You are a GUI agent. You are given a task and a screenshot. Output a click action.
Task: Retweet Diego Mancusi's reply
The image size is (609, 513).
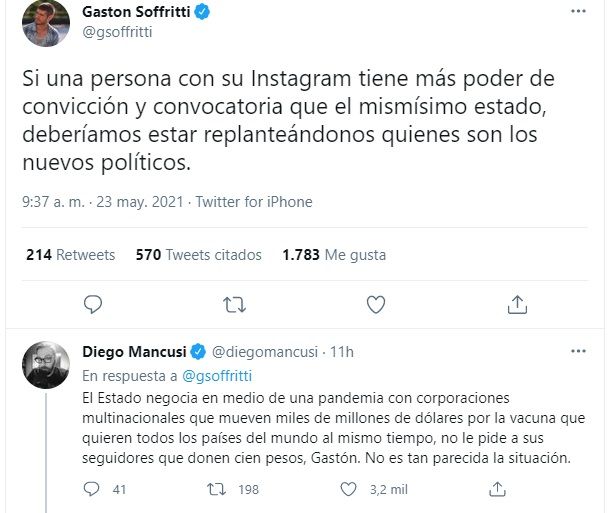pos(214,489)
